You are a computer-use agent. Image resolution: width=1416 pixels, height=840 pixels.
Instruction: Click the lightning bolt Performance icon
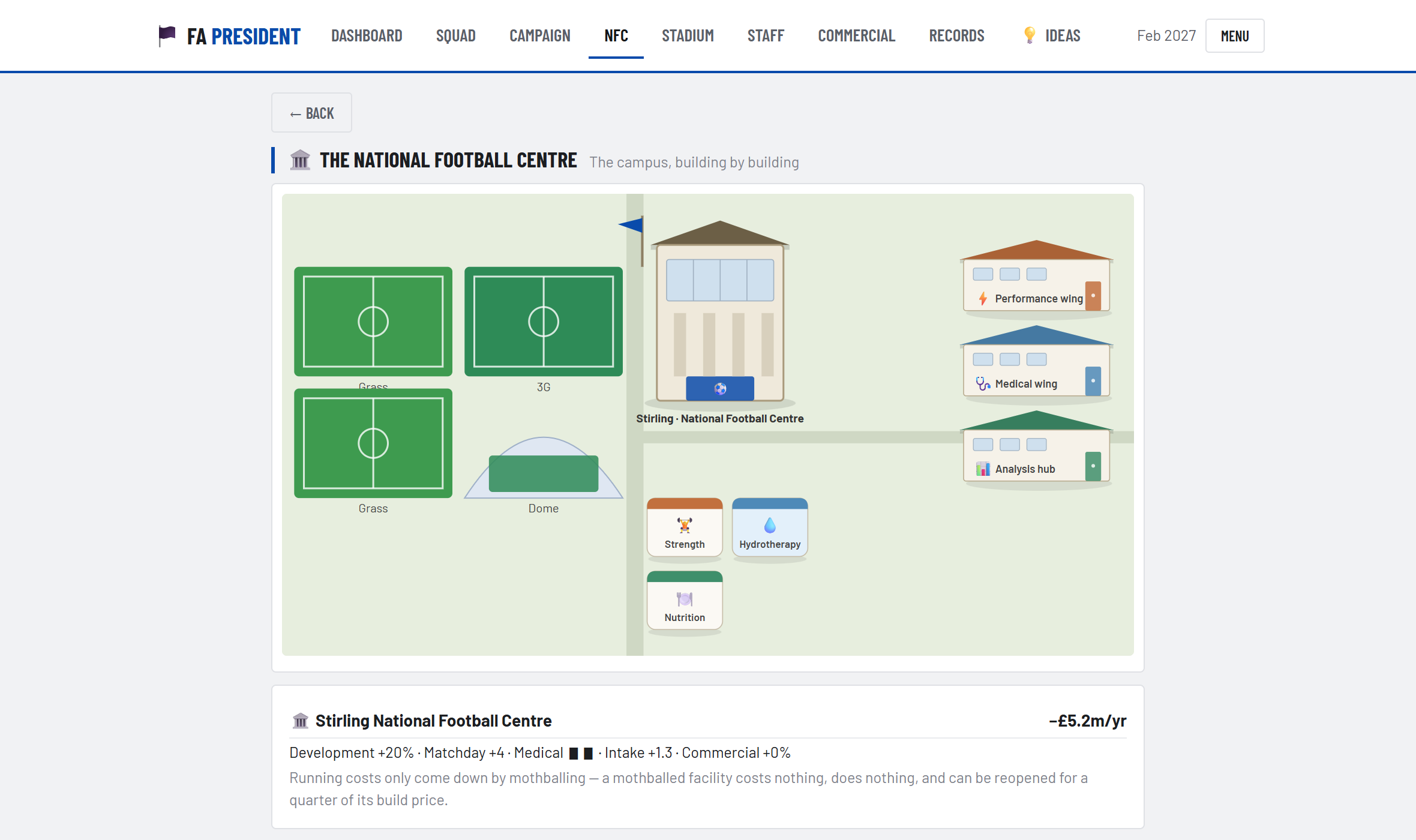pos(983,298)
